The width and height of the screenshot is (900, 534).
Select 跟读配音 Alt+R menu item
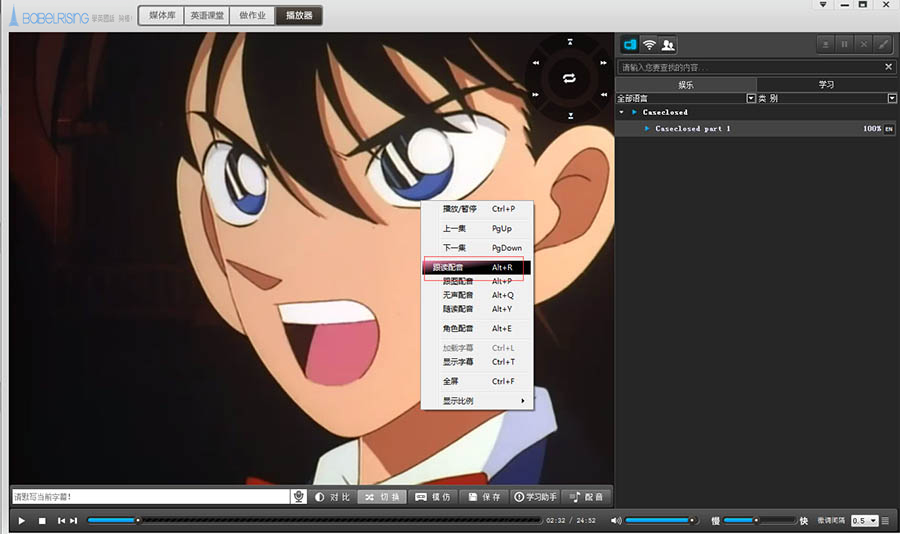point(476,268)
